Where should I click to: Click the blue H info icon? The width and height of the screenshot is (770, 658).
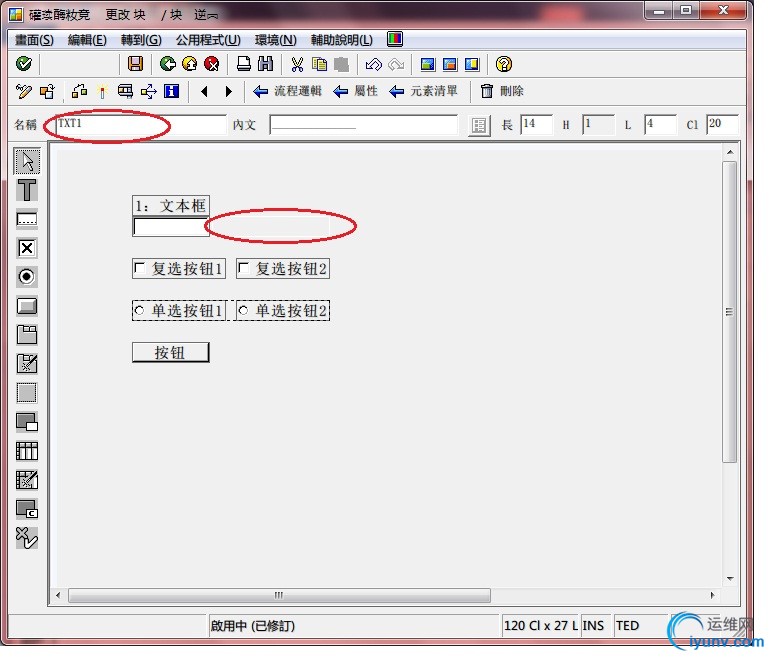coord(171,91)
